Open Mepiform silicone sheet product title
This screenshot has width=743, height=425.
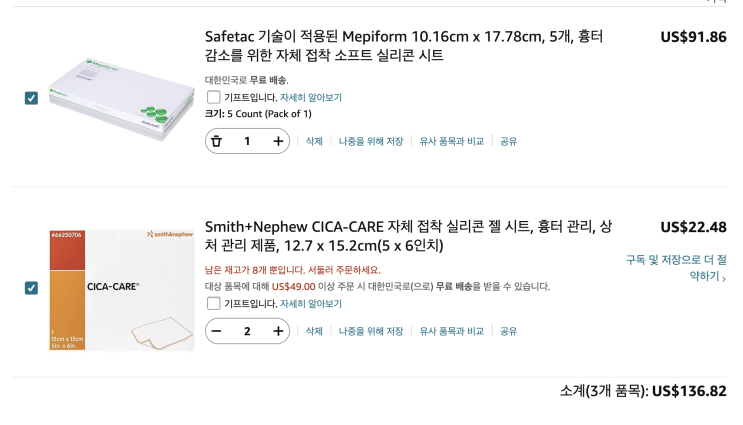click(404, 46)
